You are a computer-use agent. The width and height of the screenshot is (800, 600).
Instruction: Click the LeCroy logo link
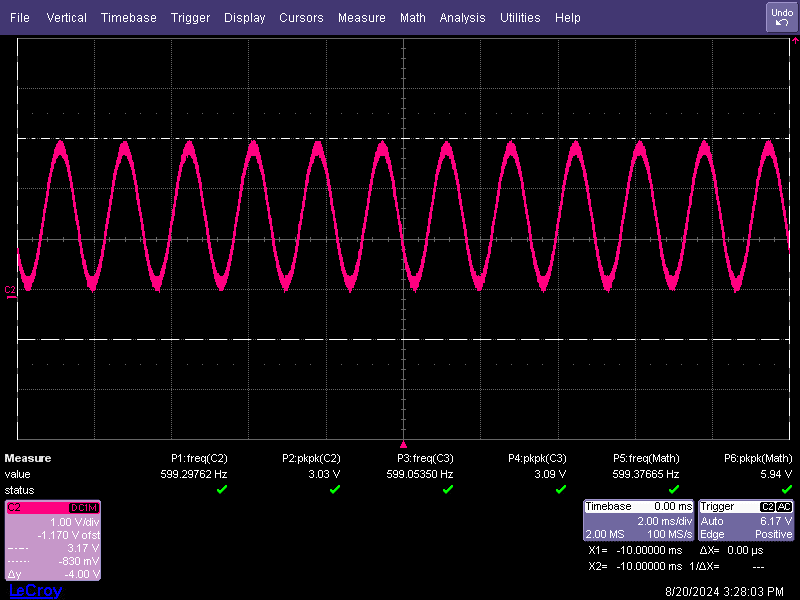click(35, 591)
